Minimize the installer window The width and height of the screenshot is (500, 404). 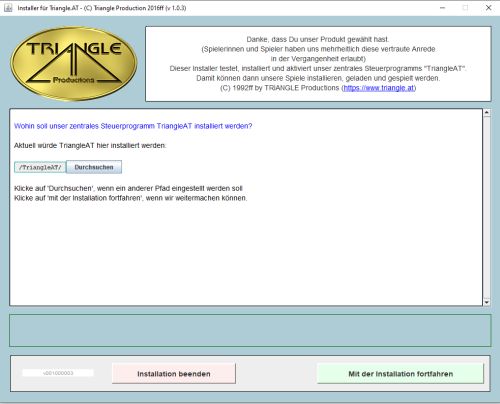point(442,8)
